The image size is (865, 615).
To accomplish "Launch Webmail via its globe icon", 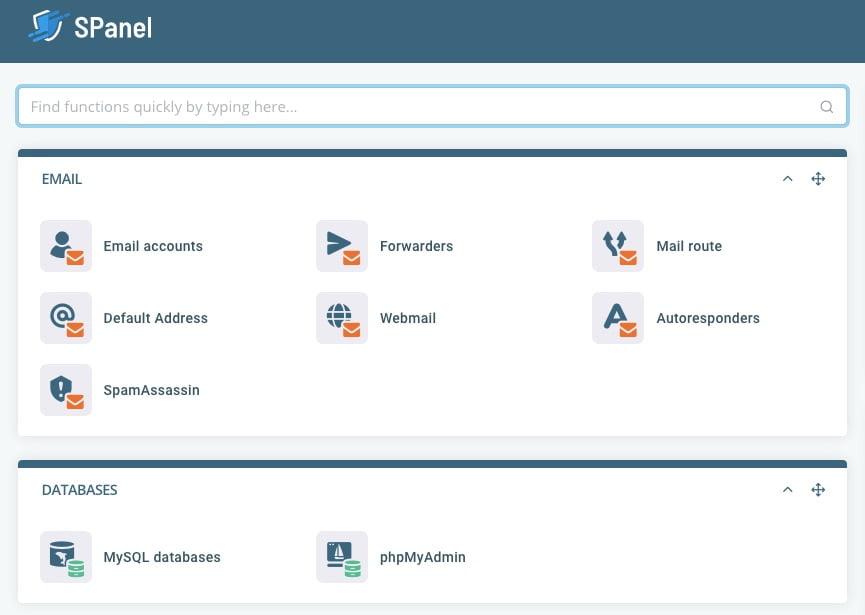I will click(x=342, y=318).
